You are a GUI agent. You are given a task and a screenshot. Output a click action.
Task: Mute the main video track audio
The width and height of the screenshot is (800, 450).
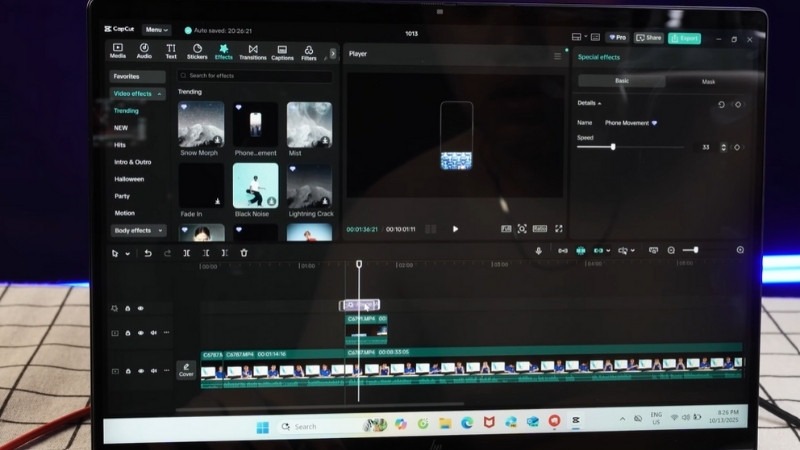[153, 371]
